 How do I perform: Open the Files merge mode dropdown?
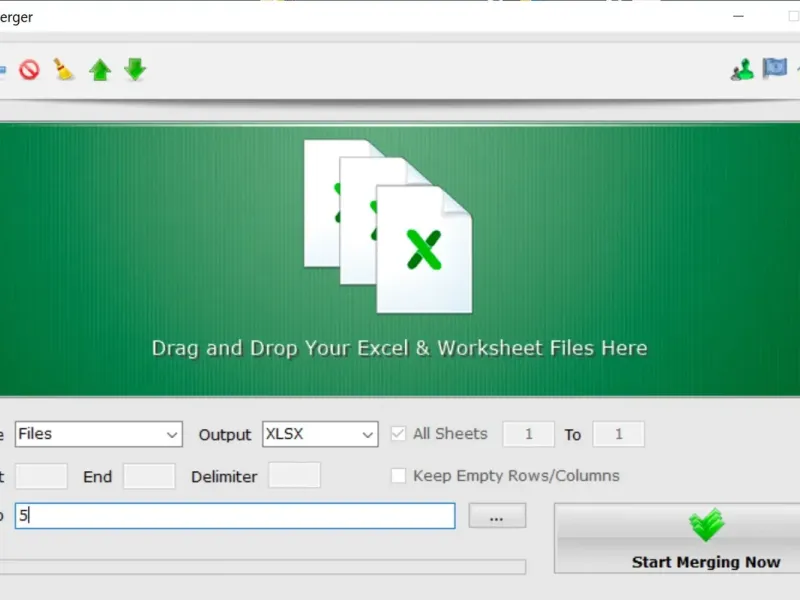[98, 434]
